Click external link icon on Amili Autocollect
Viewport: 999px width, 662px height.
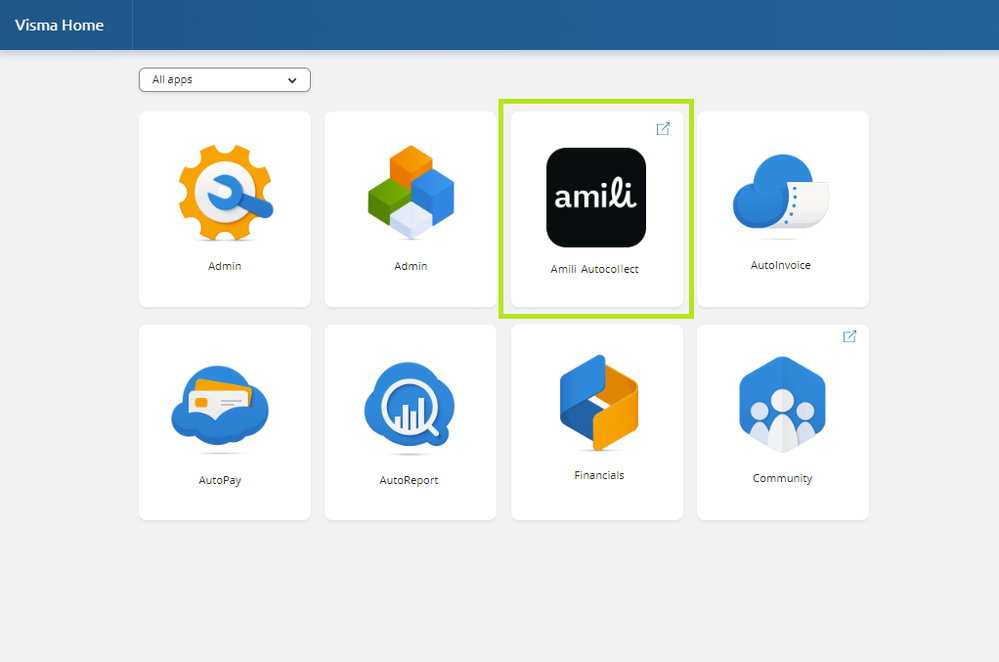[x=663, y=129]
